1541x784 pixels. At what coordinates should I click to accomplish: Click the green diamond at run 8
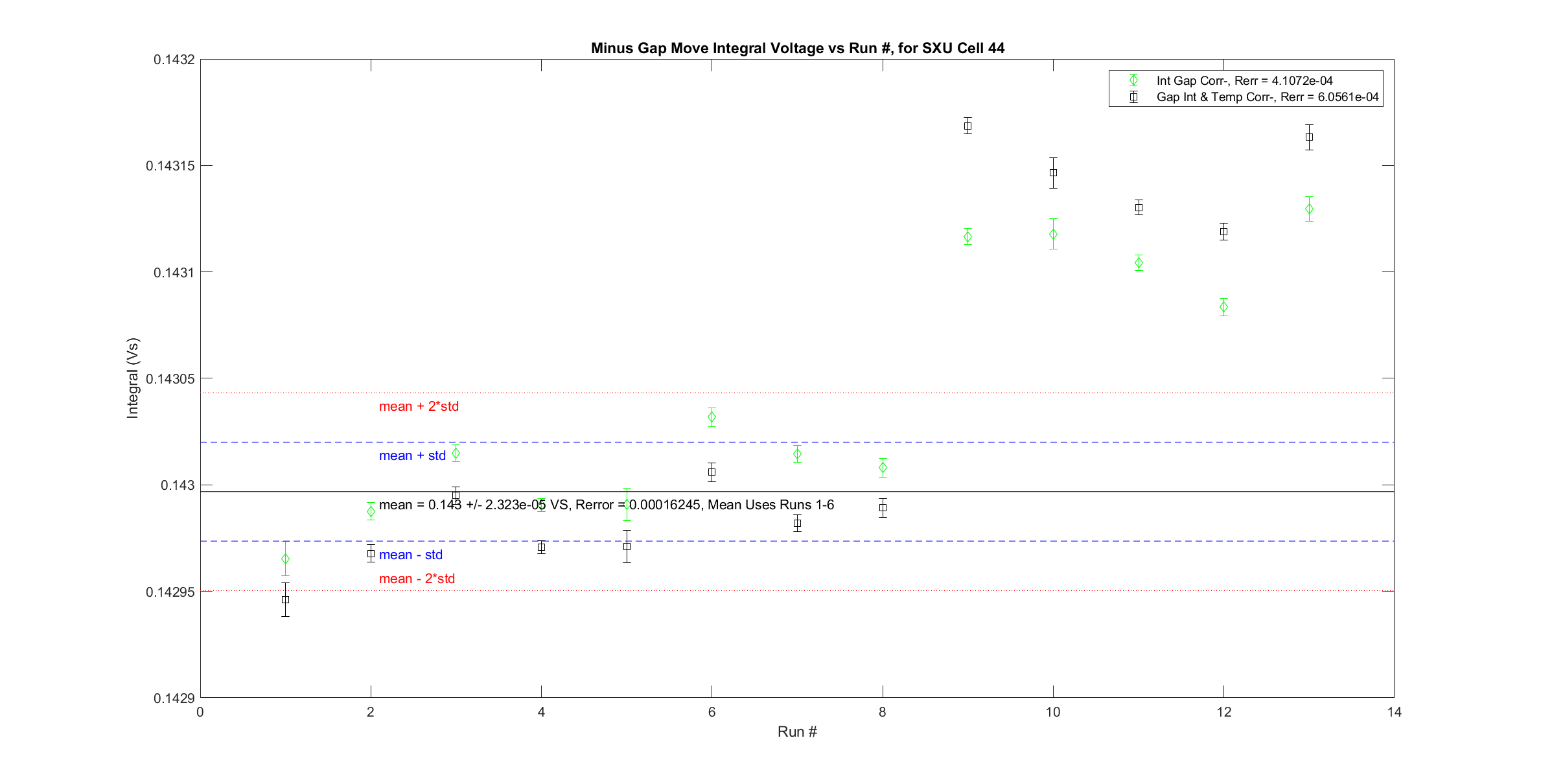point(883,468)
